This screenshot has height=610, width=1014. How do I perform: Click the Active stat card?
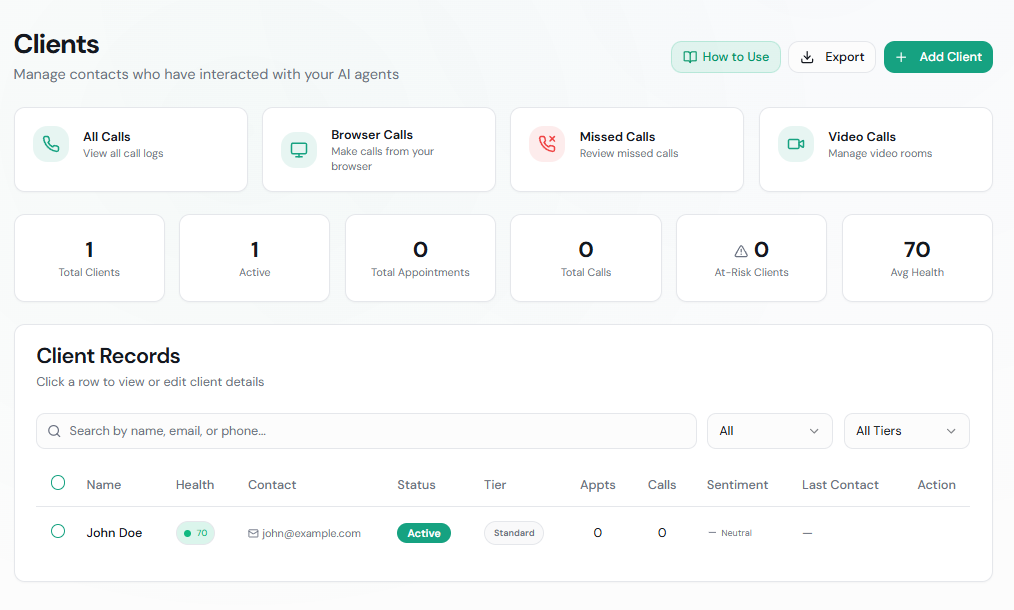tap(255, 258)
